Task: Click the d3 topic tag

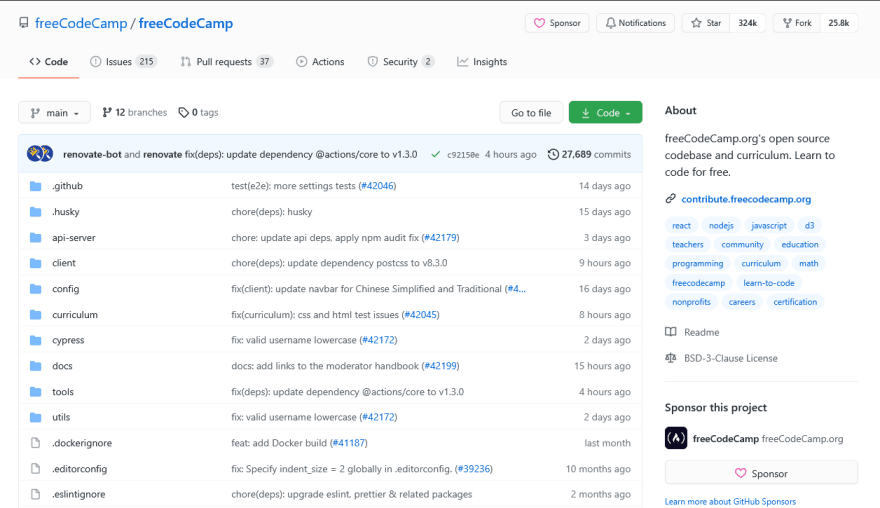Action: (x=809, y=225)
